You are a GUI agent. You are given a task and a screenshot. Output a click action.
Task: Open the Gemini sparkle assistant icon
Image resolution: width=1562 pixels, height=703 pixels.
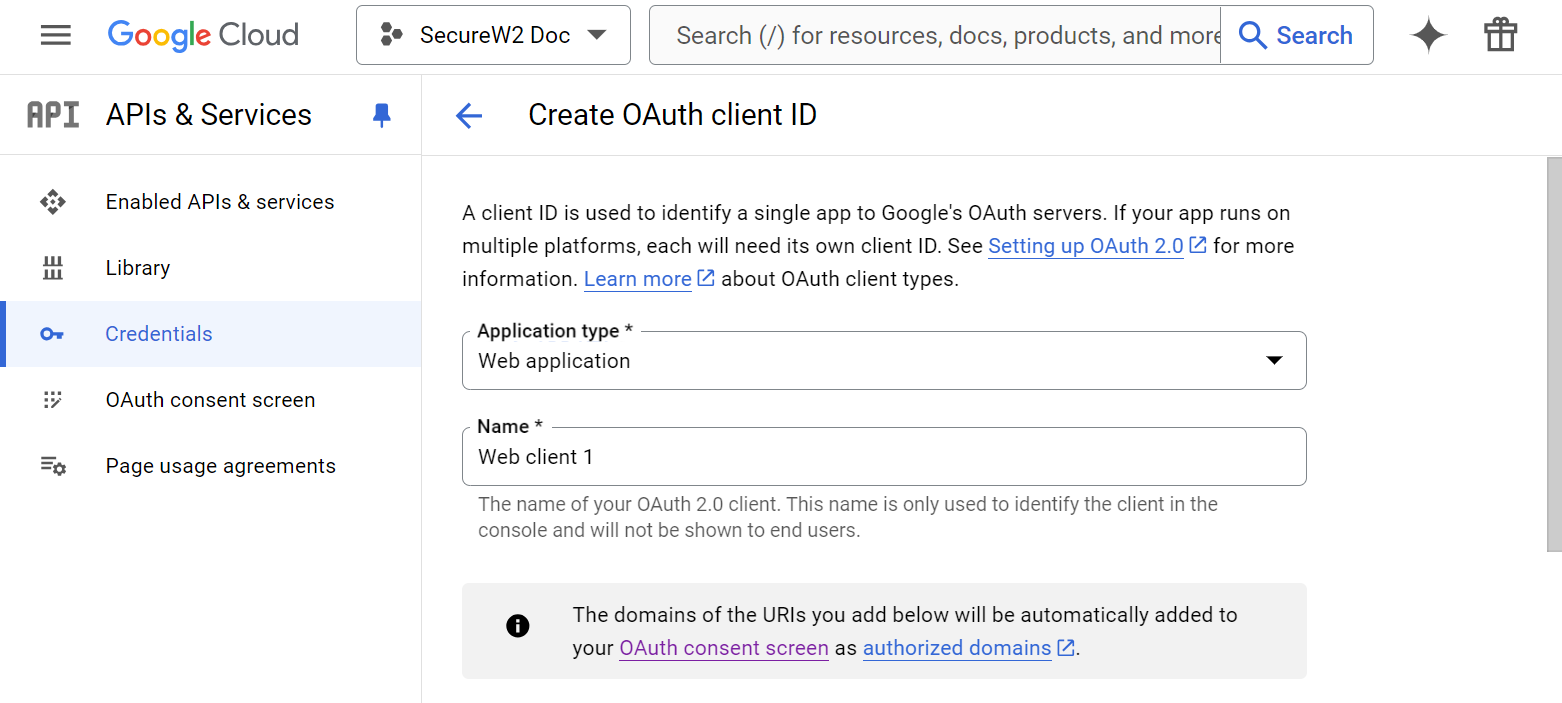coord(1428,35)
